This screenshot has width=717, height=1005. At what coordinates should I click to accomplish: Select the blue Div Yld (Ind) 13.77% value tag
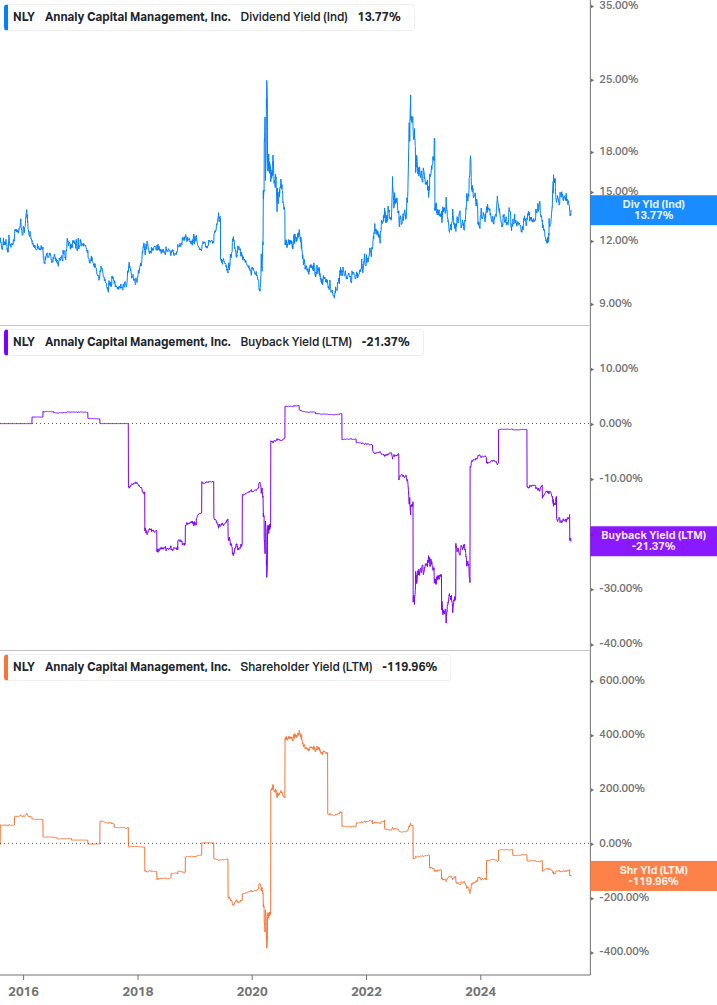tap(654, 210)
